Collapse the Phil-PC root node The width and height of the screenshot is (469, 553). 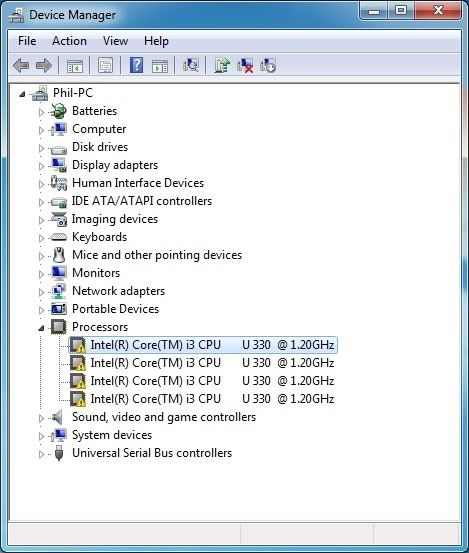(x=22, y=94)
